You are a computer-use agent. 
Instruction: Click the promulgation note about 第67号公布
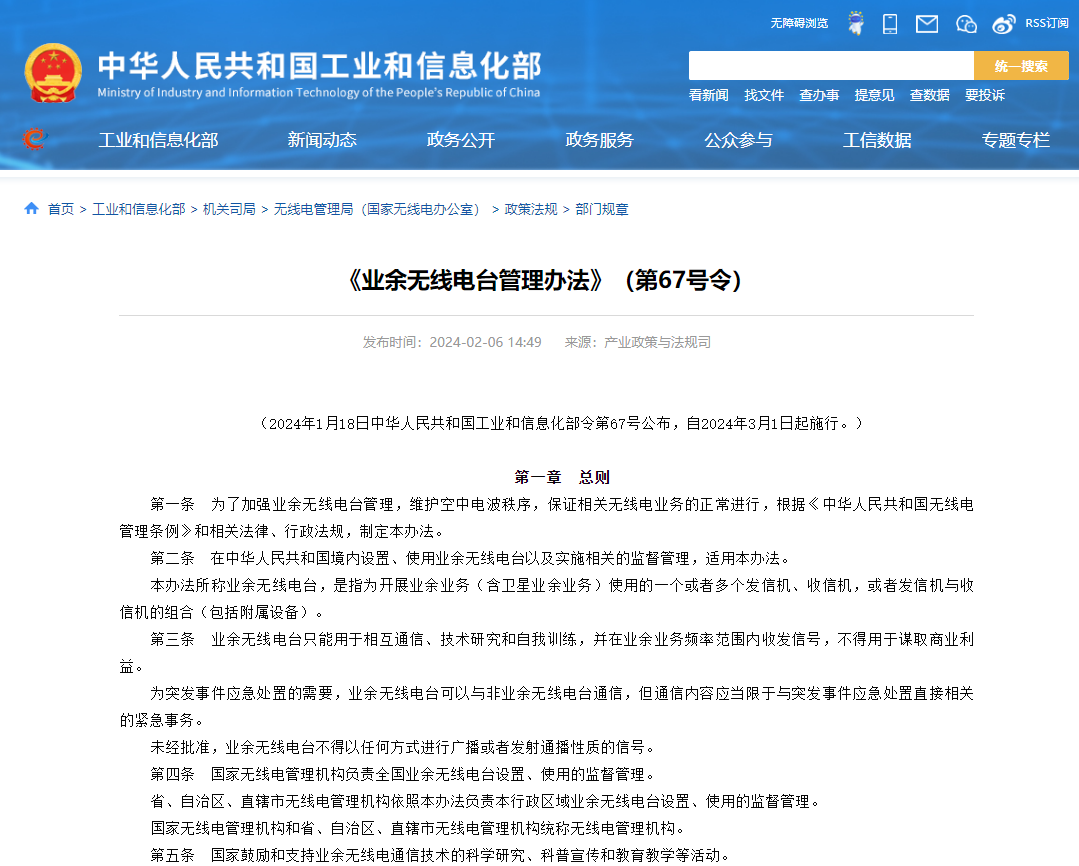point(561,423)
